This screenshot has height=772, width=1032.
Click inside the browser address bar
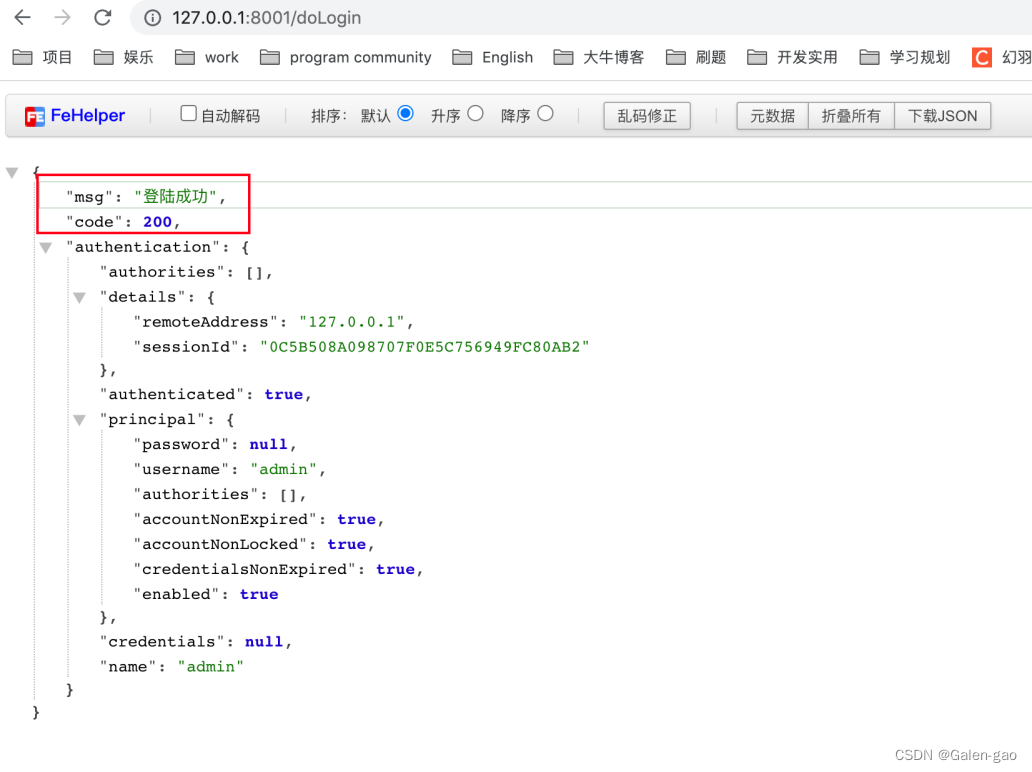[x=400, y=17]
